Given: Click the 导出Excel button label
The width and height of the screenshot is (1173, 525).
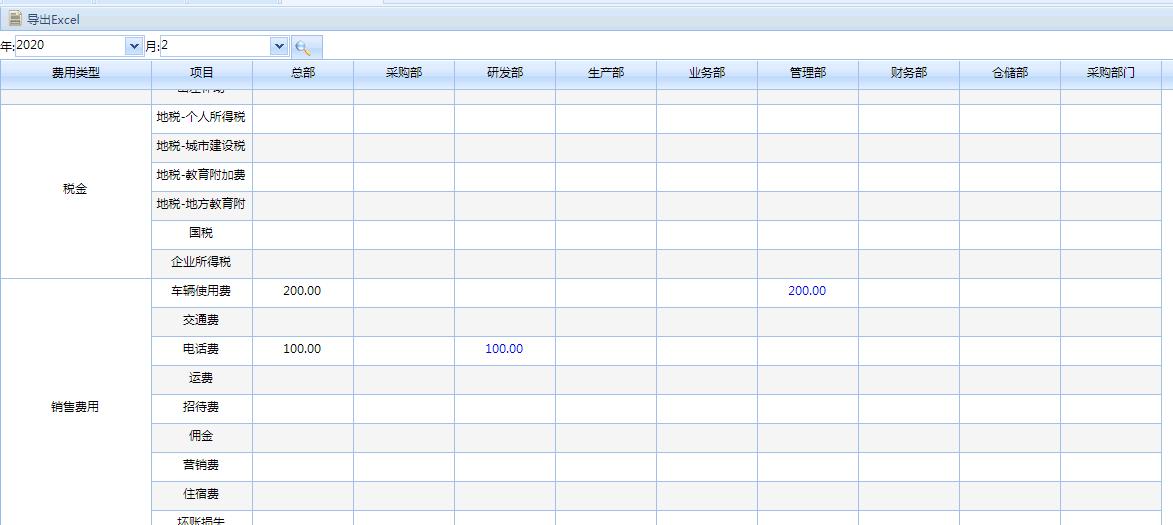Looking at the screenshot, I should coord(52,19).
